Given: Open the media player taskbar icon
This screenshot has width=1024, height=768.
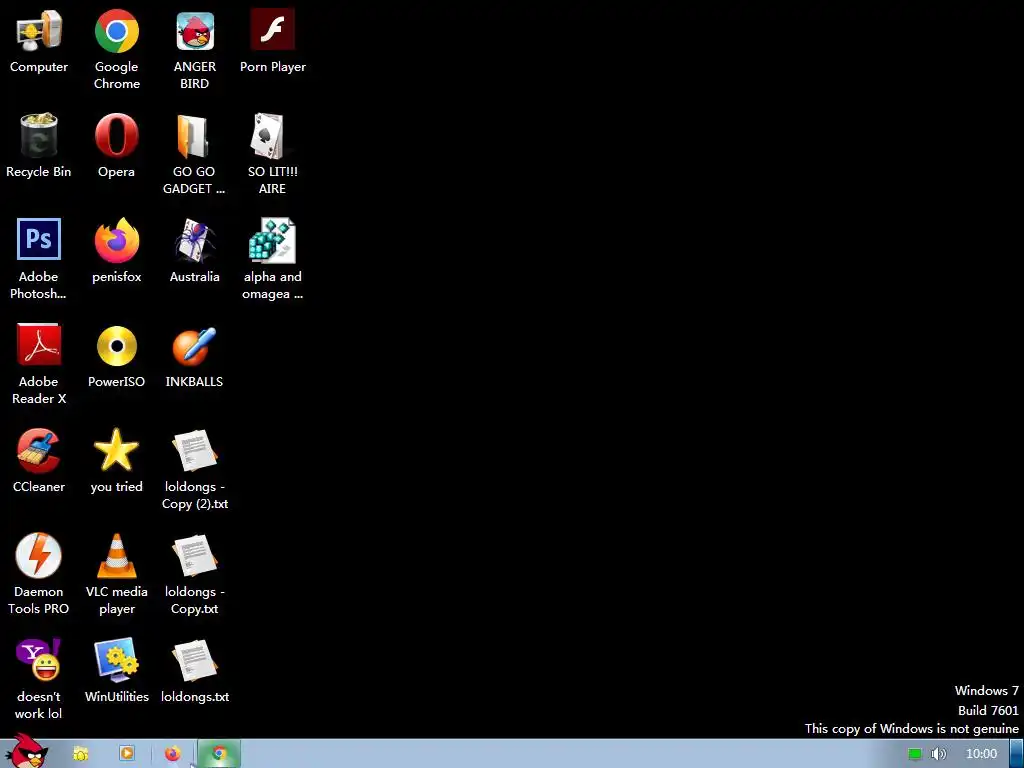Looking at the screenshot, I should coord(127,754).
